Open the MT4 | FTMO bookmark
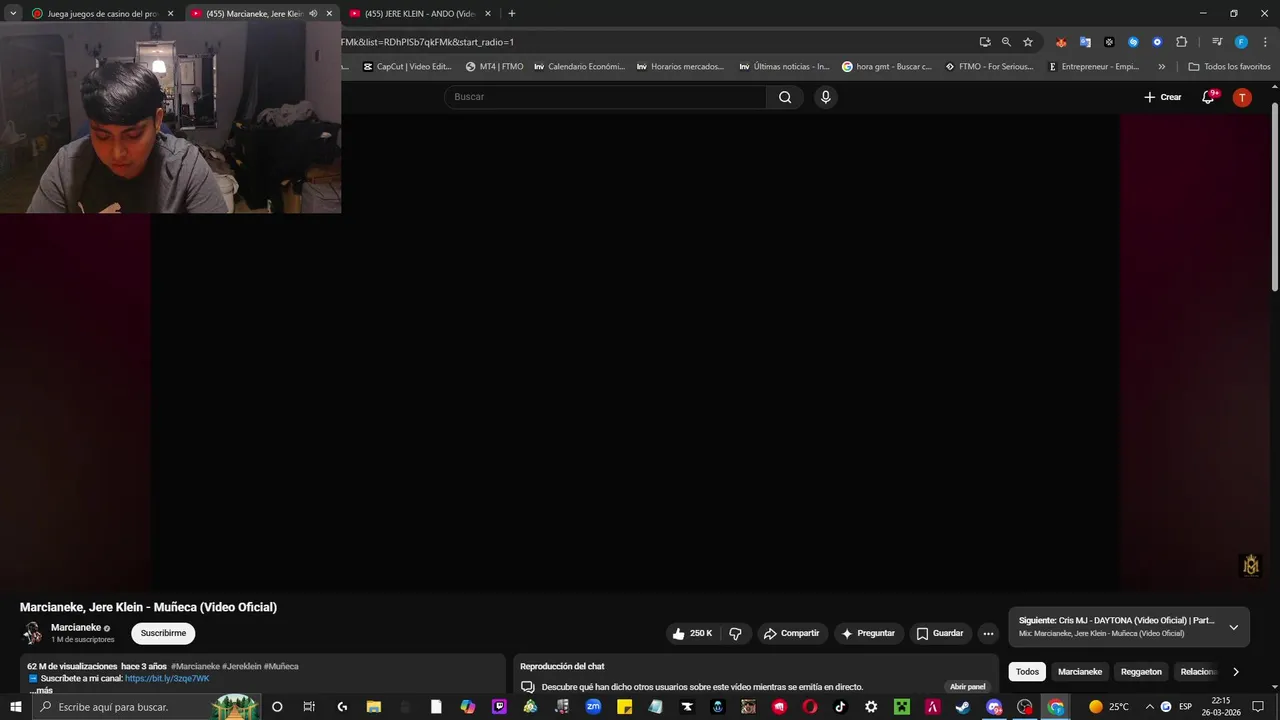This screenshot has width=1280, height=720. point(495,67)
